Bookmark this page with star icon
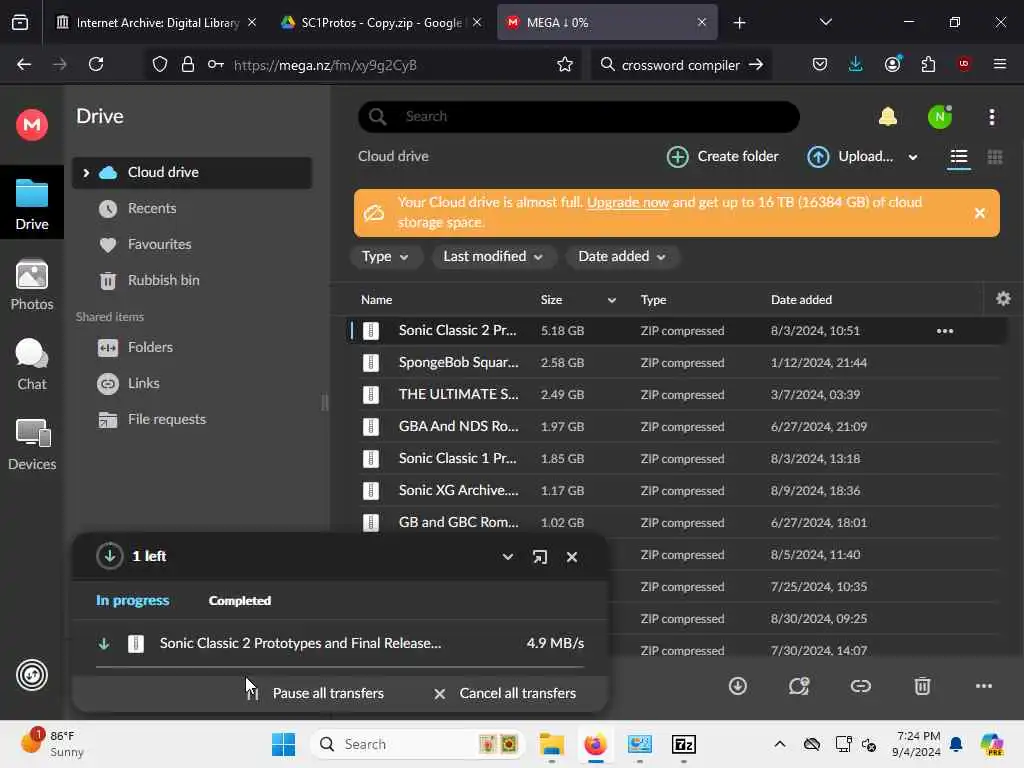The image size is (1024, 768). point(565,64)
